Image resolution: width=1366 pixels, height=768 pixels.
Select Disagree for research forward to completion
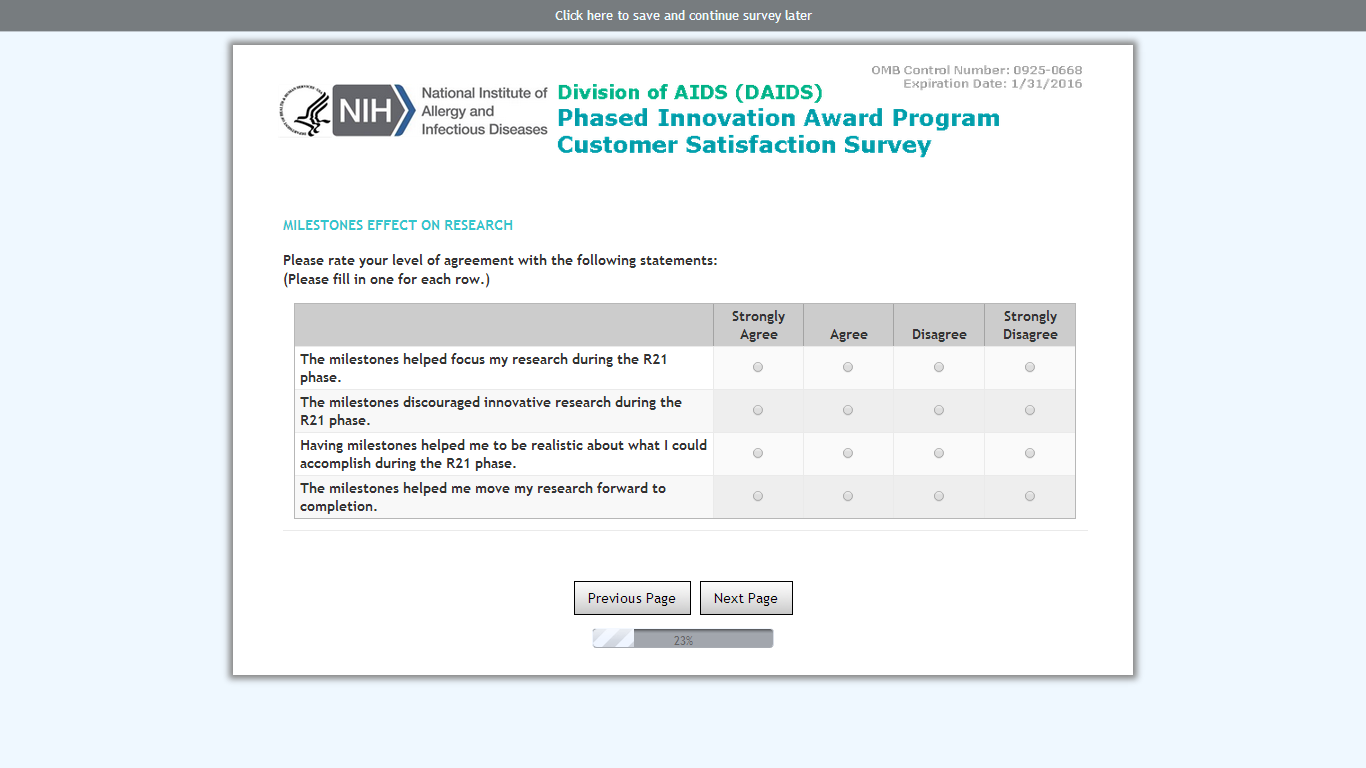[x=939, y=496]
